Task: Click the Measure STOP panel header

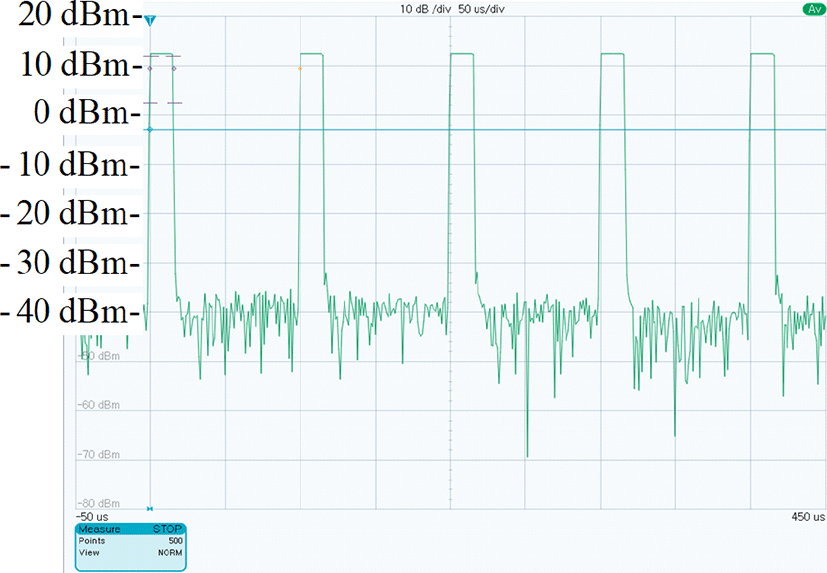Action: point(130,529)
